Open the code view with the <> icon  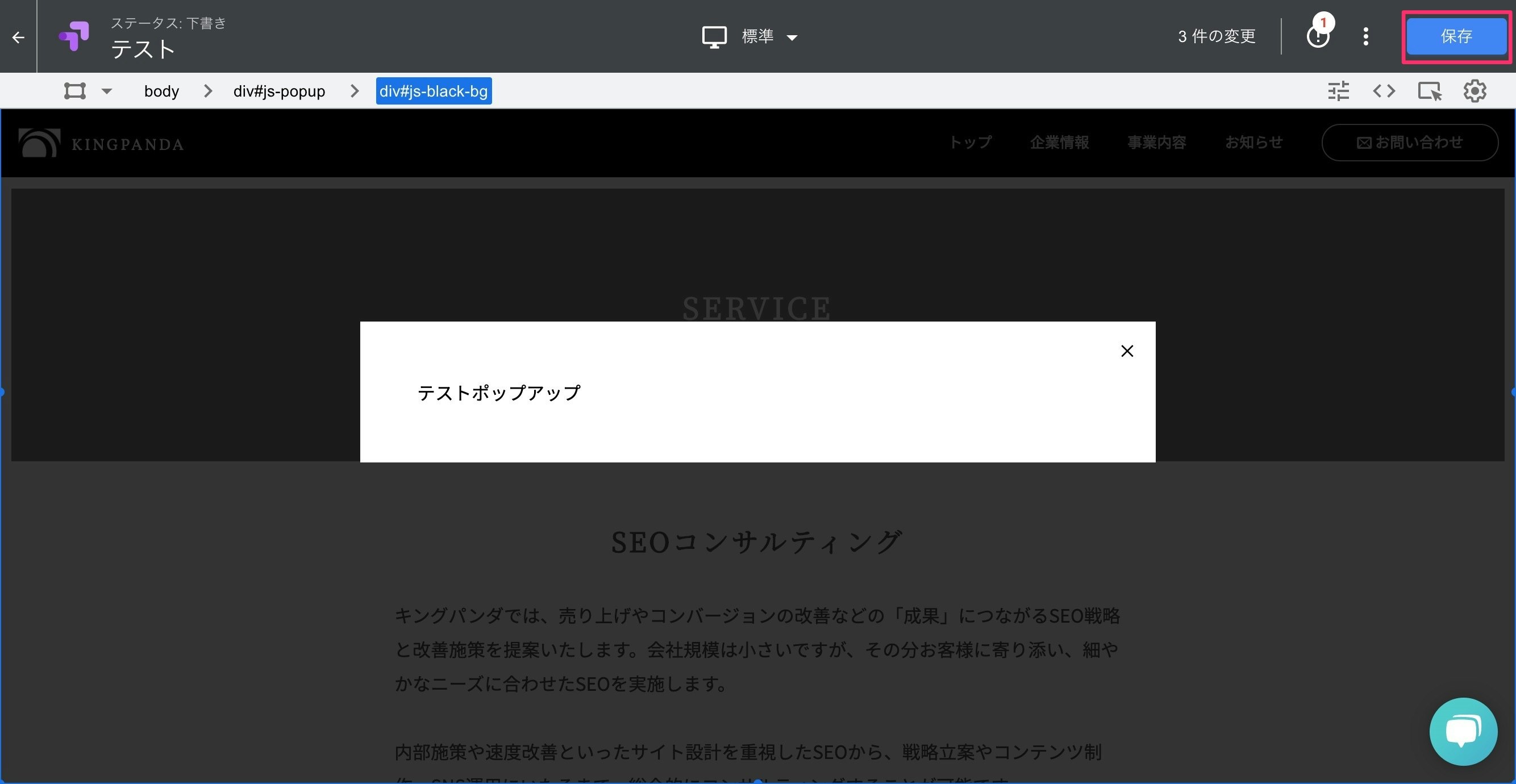click(x=1384, y=91)
